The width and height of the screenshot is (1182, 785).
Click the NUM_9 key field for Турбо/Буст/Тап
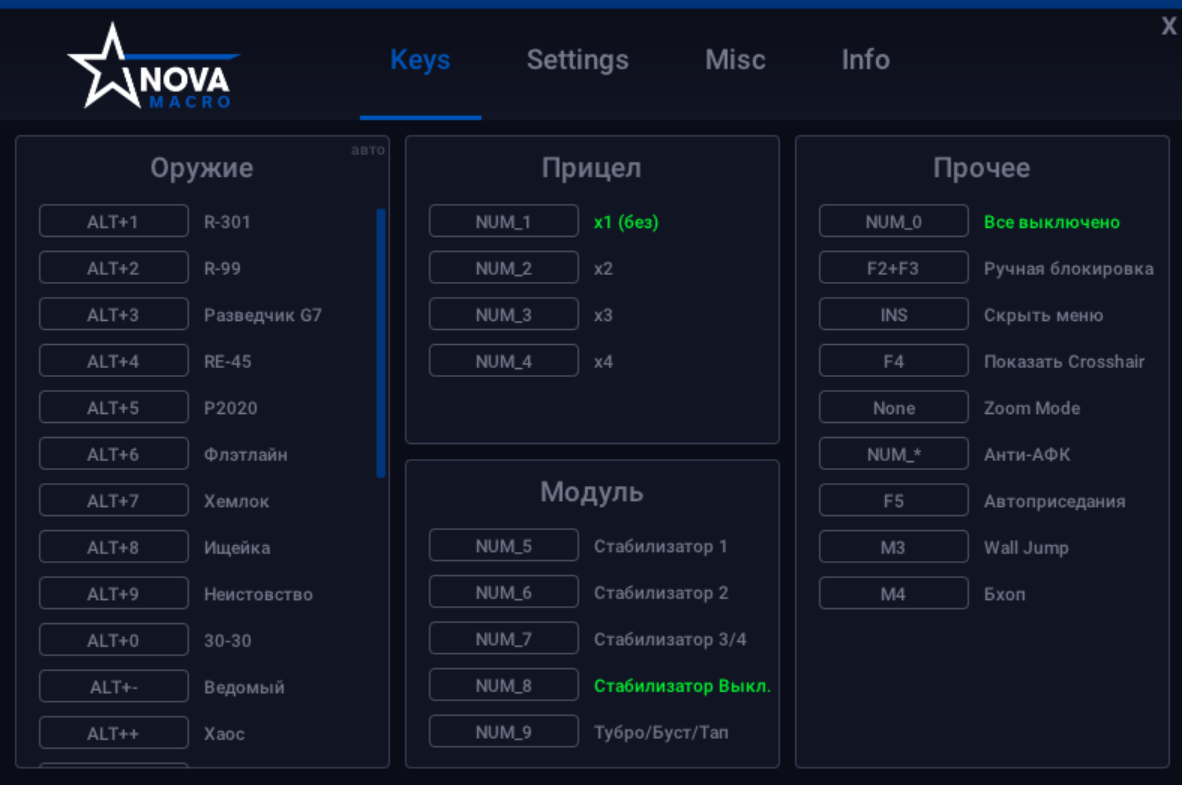pos(504,732)
